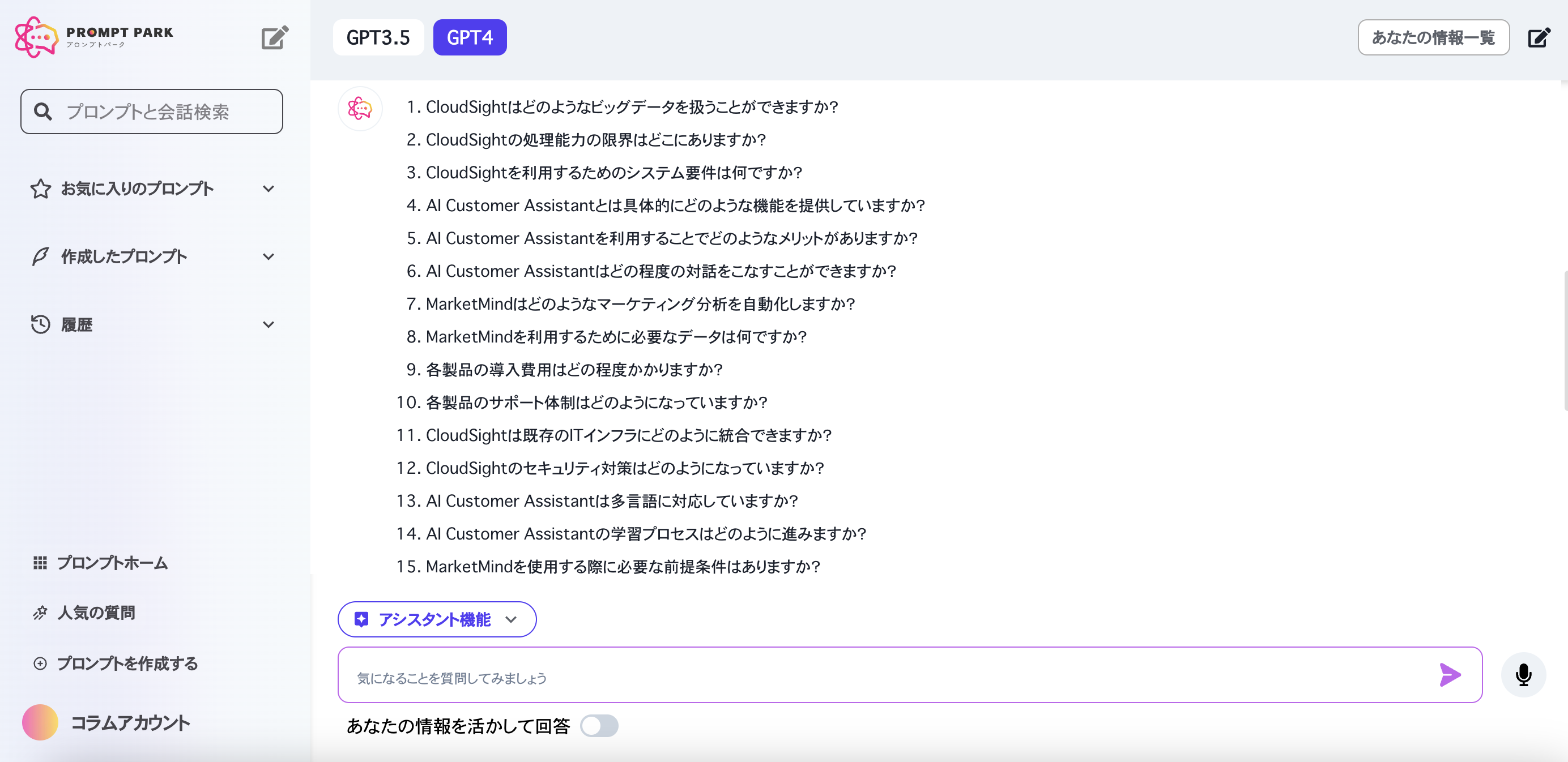
Task: Click the history clock icon beside 履歴
Action: click(x=40, y=324)
